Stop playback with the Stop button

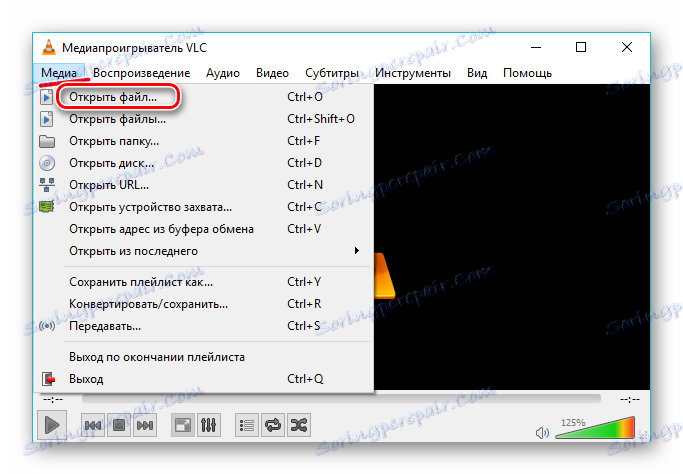pos(118,425)
